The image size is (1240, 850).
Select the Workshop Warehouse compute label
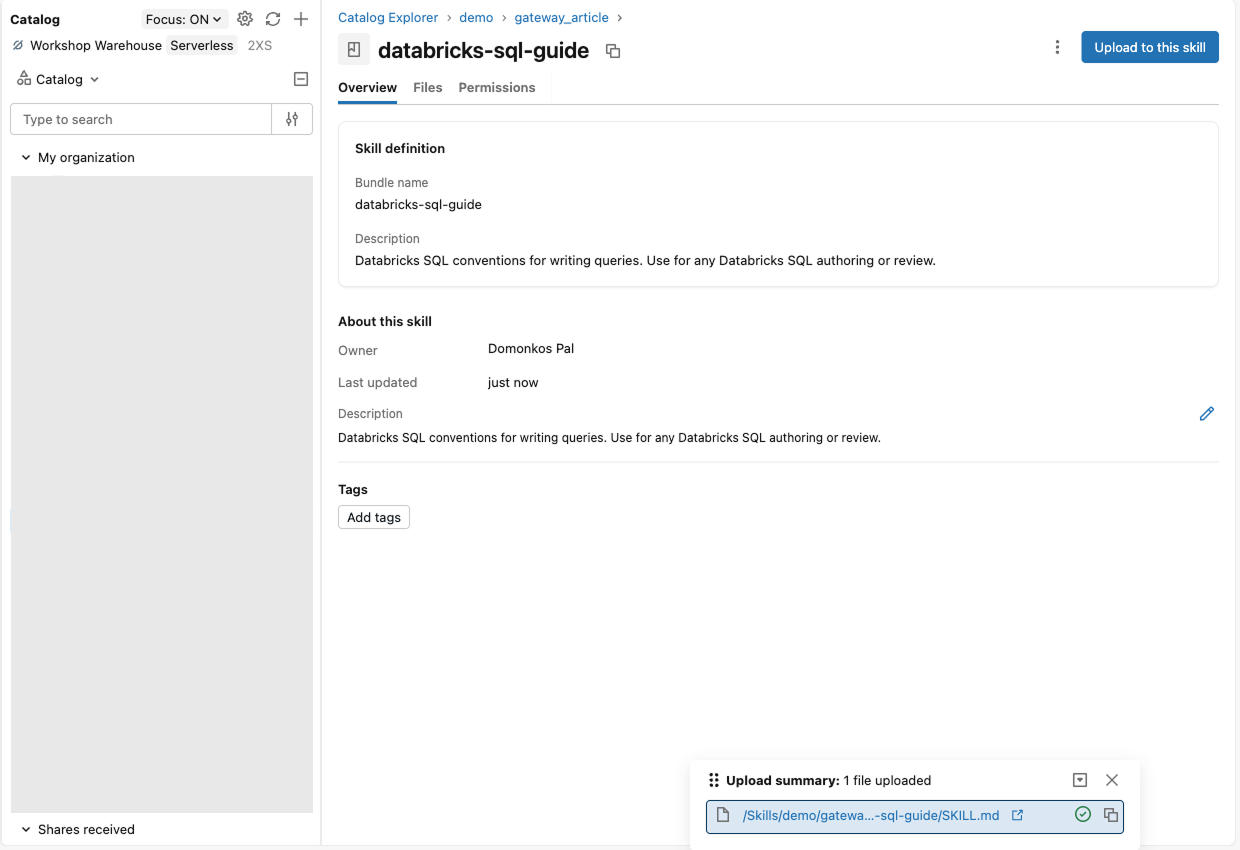click(x=96, y=45)
